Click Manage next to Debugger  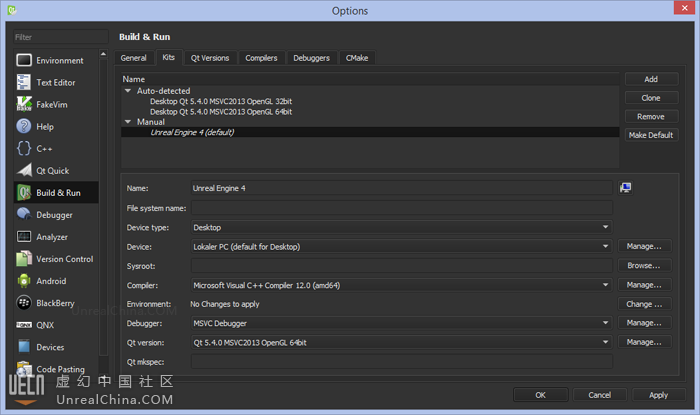pos(645,323)
